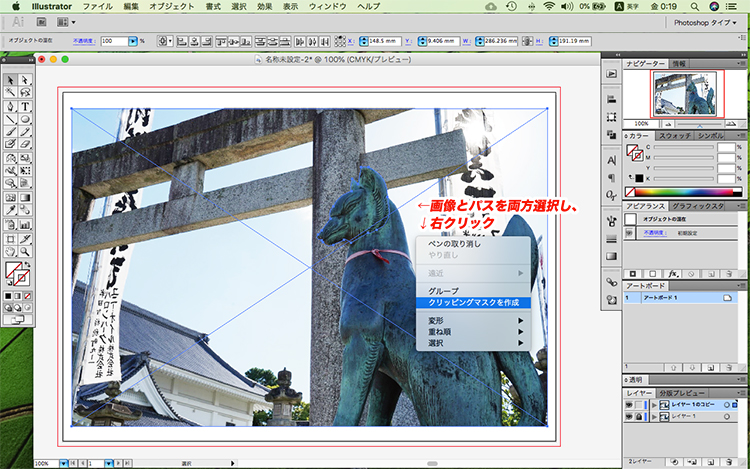Select the black arrow Selection tool
The height and width of the screenshot is (469, 750).
10,80
